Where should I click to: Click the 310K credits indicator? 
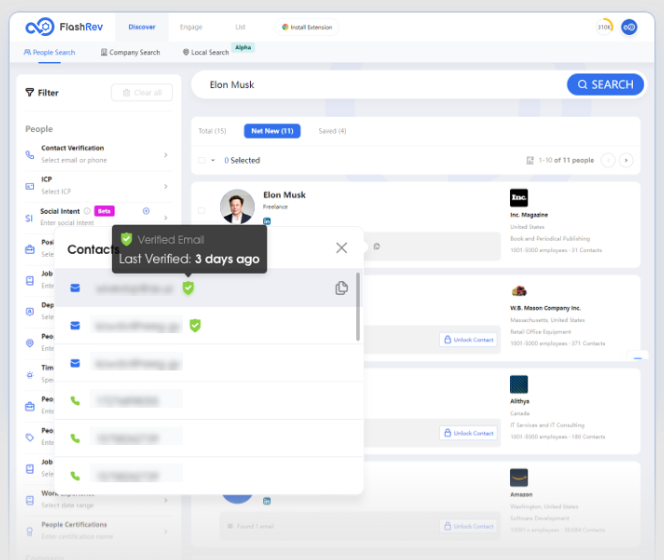604,27
